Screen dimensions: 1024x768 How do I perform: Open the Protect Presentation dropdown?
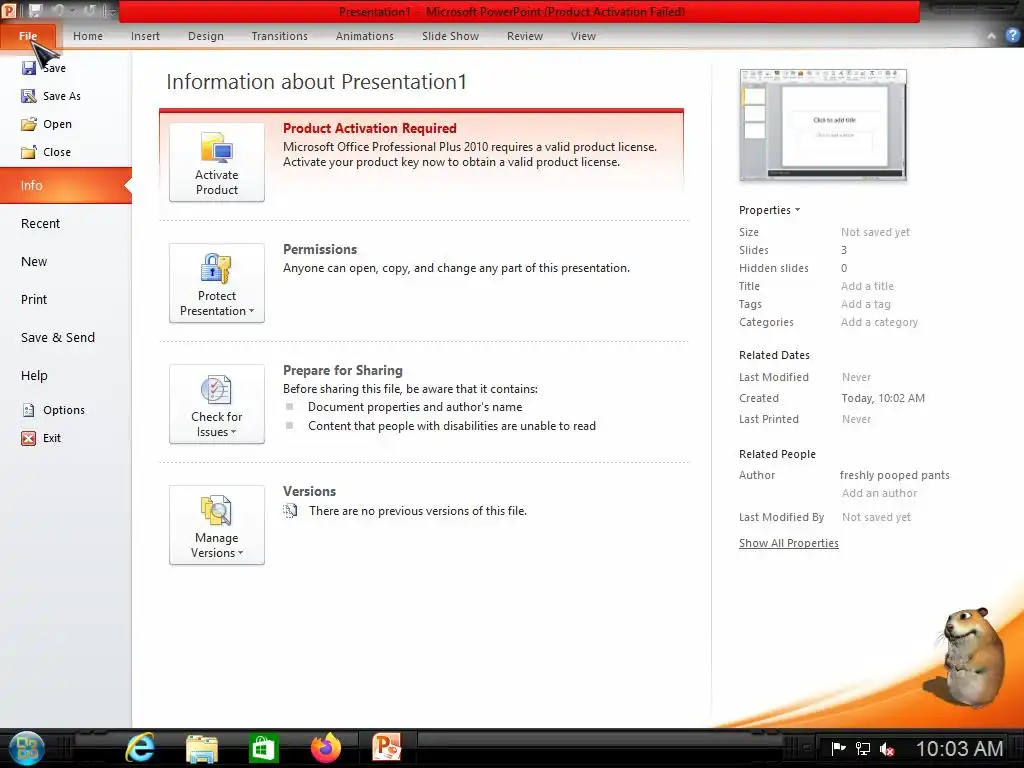(x=217, y=283)
